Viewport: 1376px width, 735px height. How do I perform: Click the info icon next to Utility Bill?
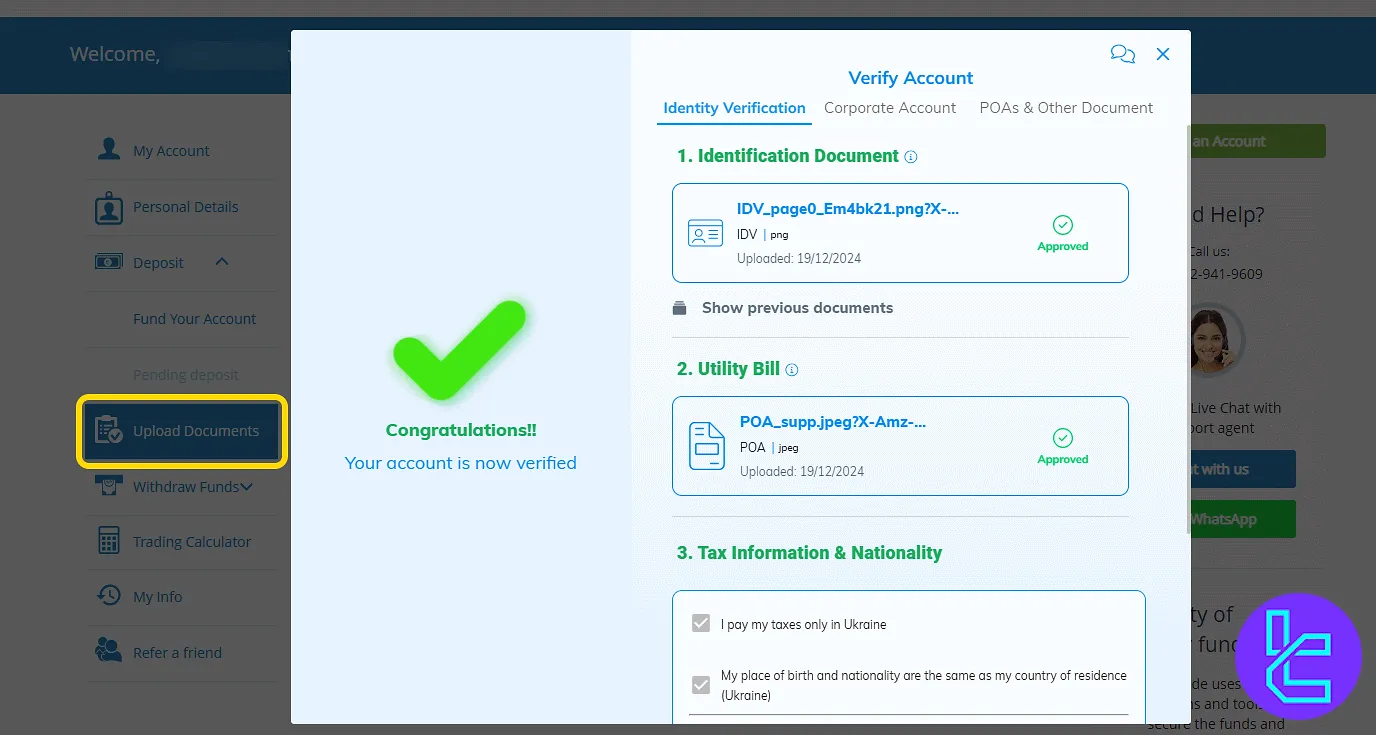(x=792, y=370)
